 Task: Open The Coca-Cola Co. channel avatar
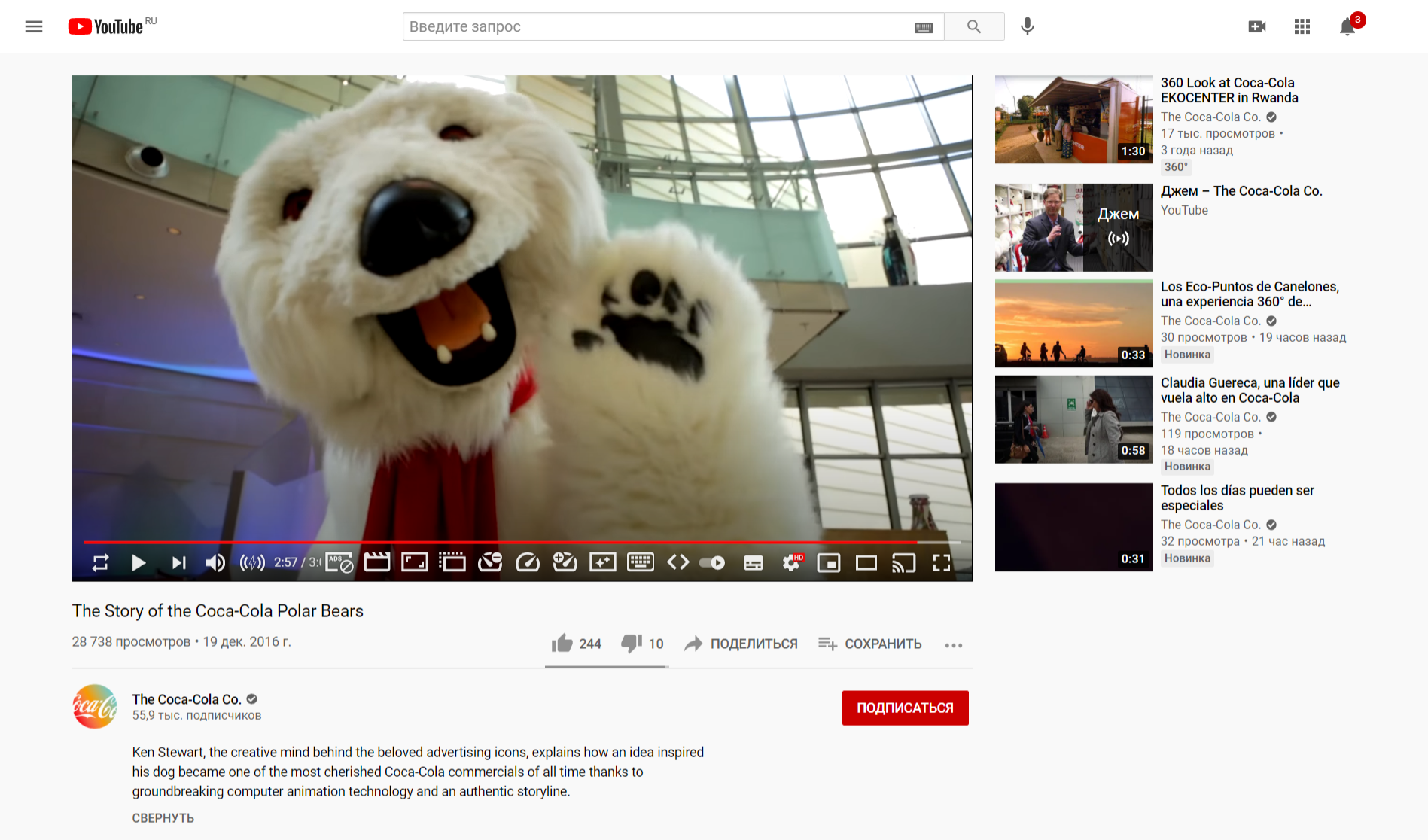pos(95,706)
